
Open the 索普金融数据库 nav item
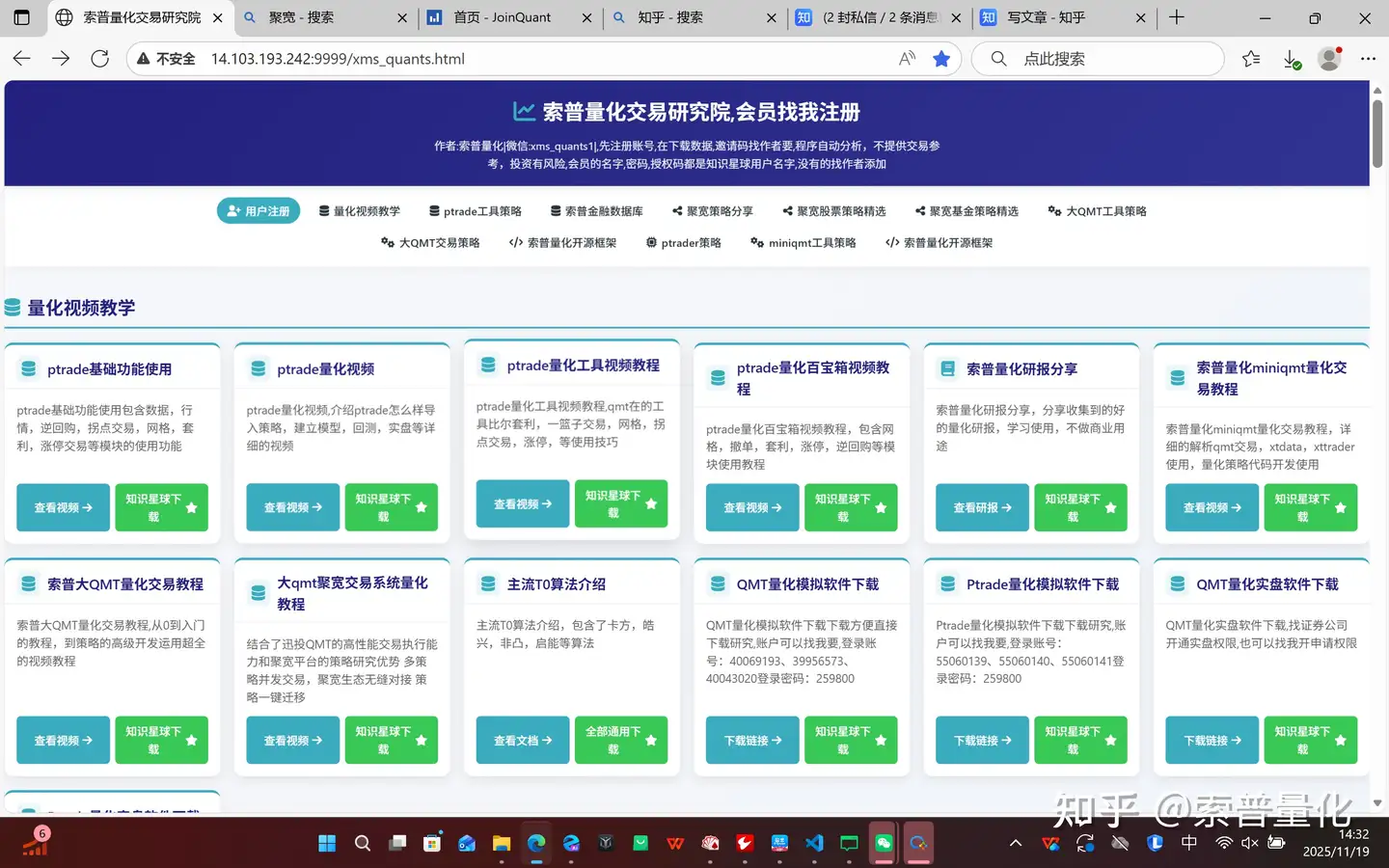point(596,211)
